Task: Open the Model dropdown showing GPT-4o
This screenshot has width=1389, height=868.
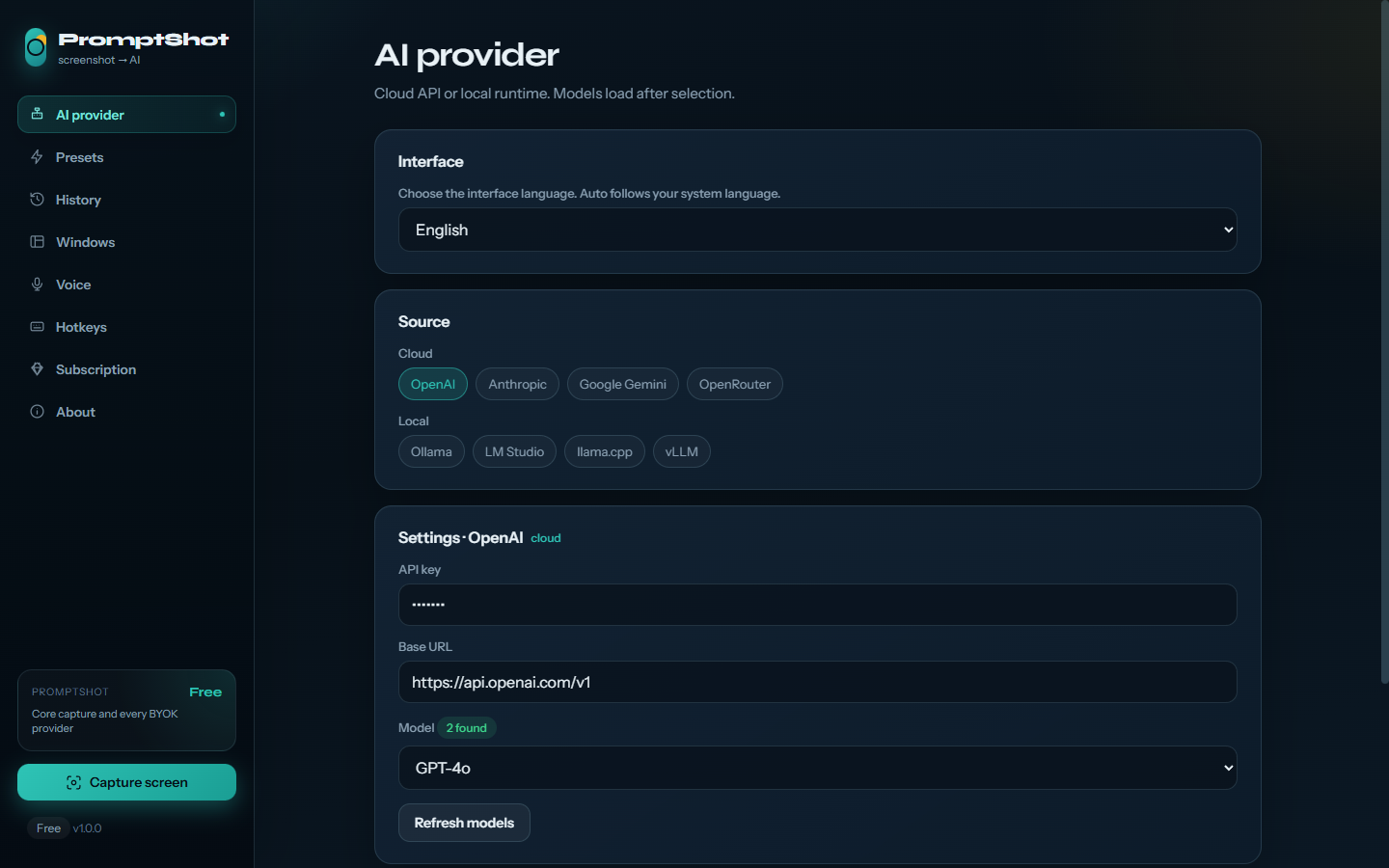Action: tap(818, 768)
